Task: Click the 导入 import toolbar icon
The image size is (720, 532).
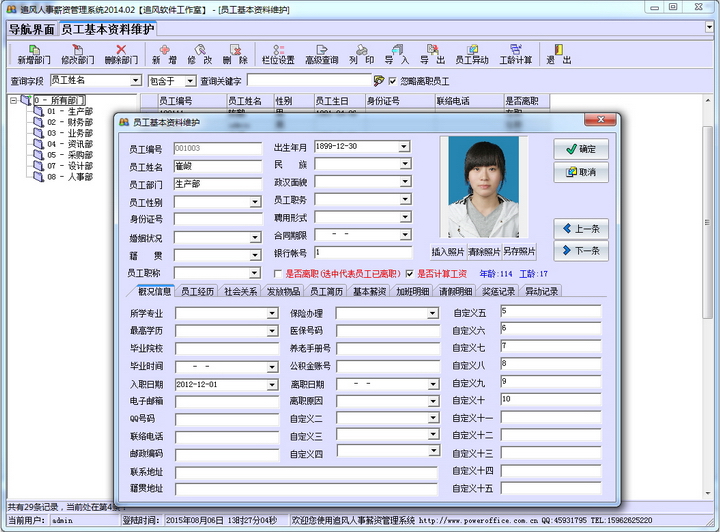Action: coord(397,54)
